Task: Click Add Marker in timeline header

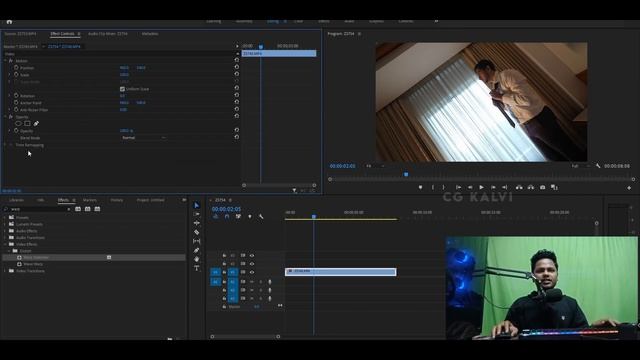Action: pos(250,216)
